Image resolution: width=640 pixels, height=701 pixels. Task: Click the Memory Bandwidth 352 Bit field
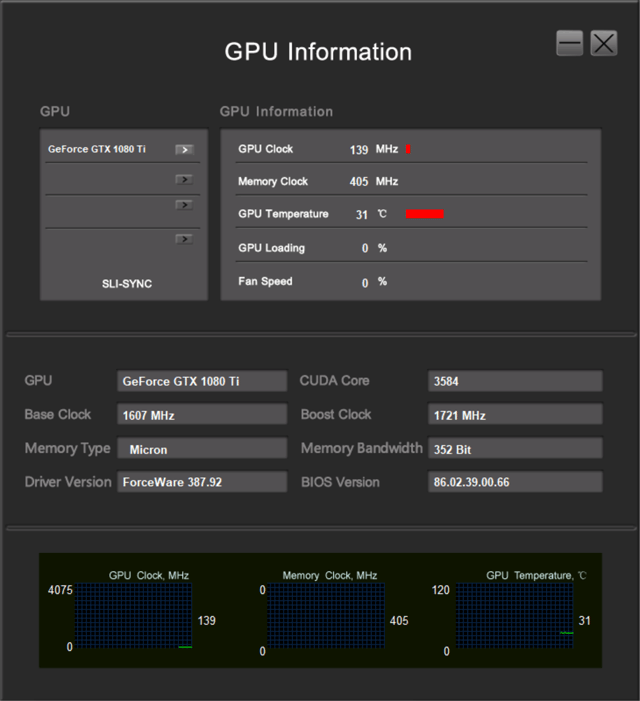[x=515, y=448]
